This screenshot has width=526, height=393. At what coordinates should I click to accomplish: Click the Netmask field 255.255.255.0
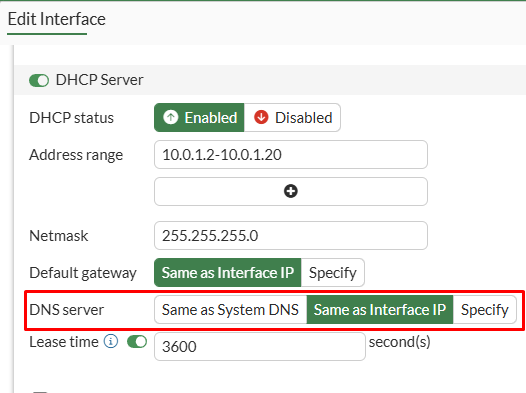point(291,235)
